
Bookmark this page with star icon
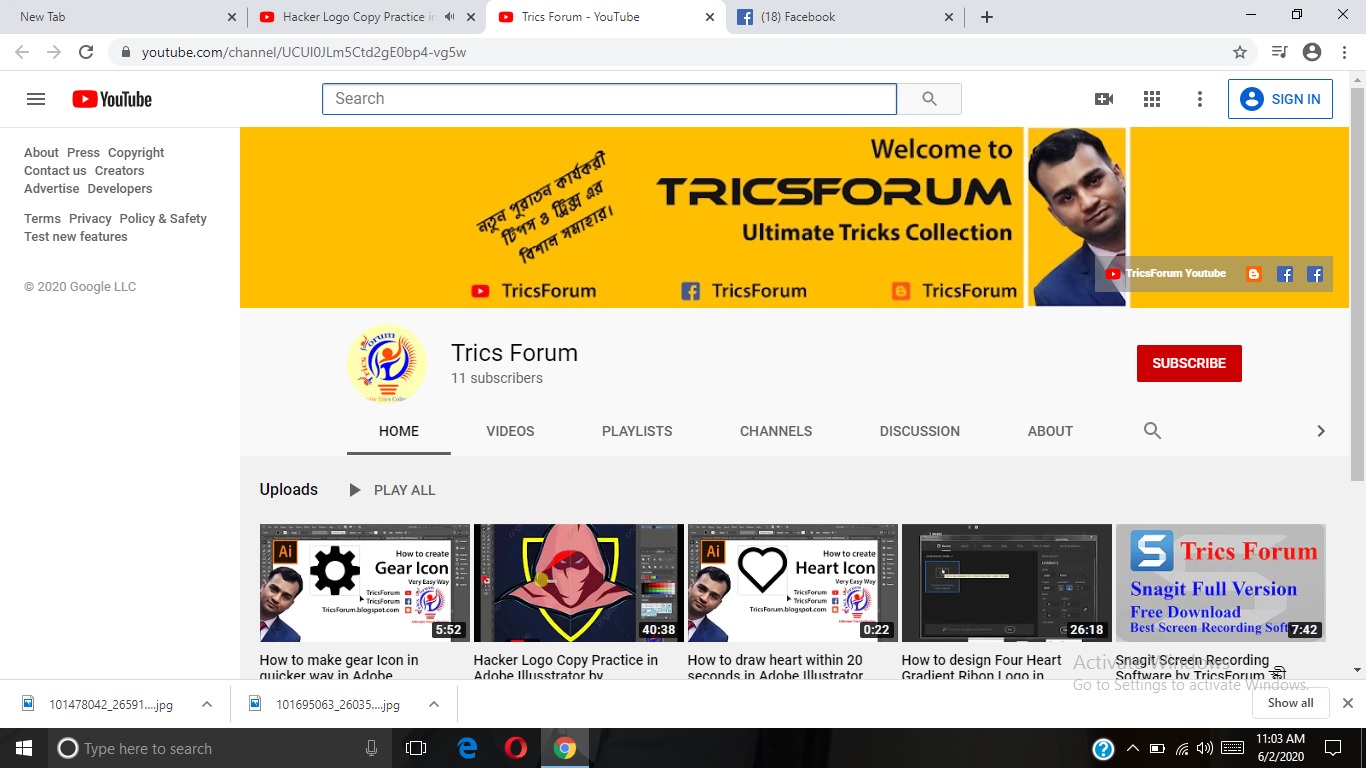(1240, 52)
